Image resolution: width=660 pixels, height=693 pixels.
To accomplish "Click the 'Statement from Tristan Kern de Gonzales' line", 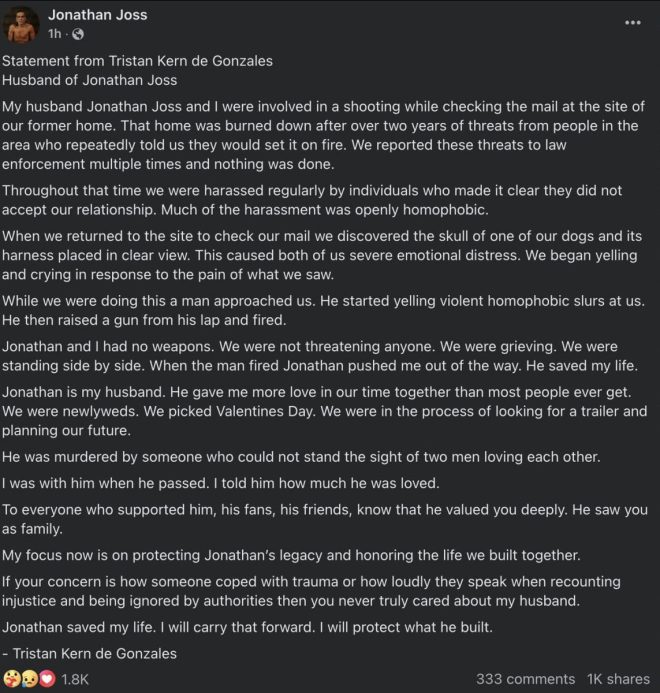I will tap(137, 61).
